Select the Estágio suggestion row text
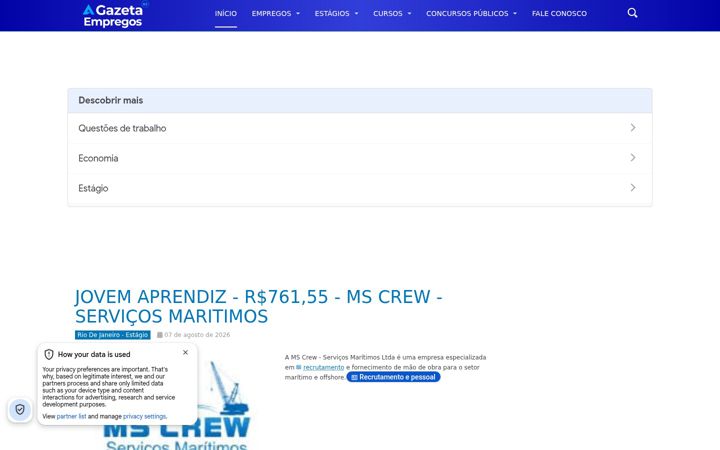 click(93, 188)
